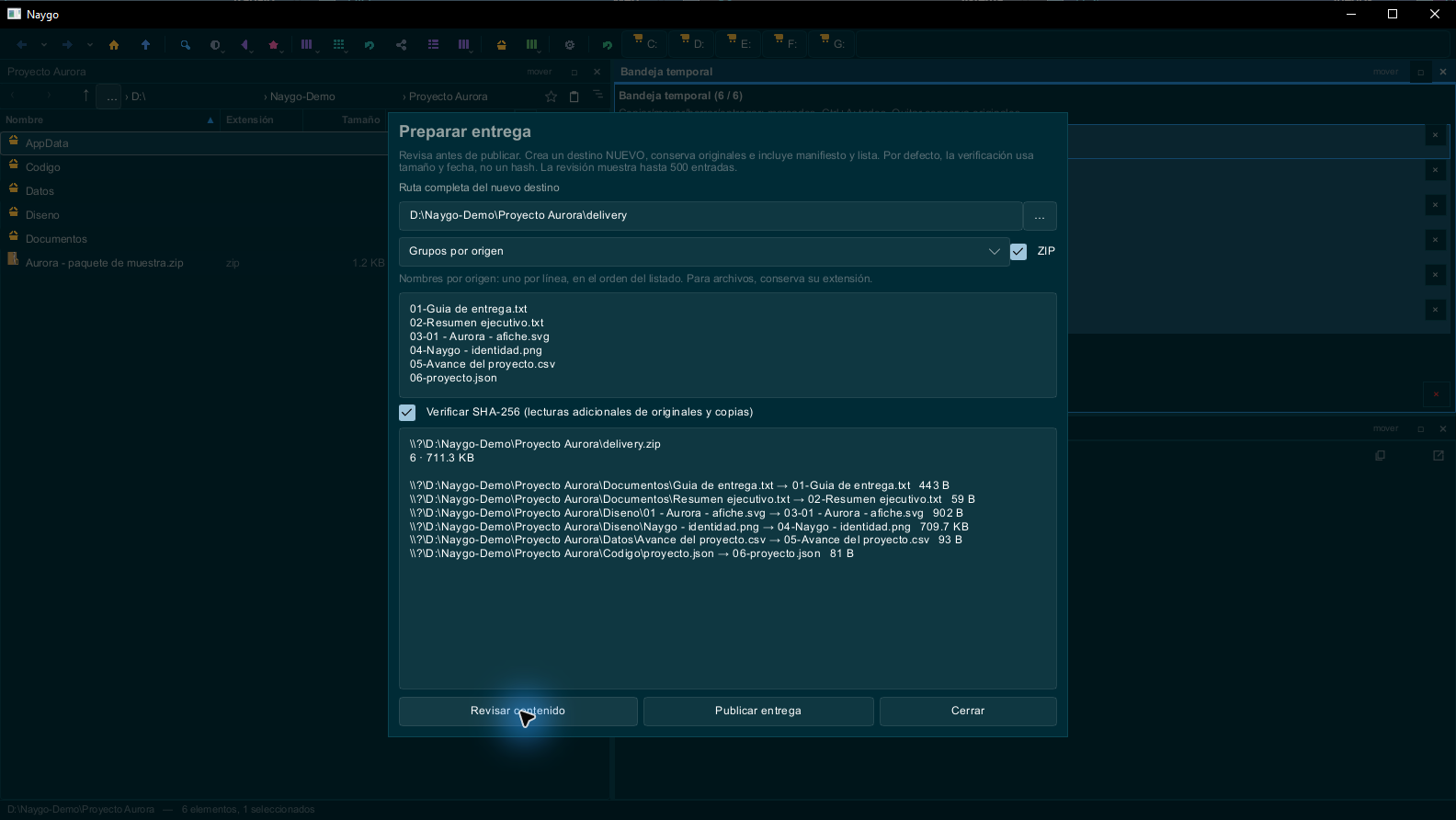Click the Cerrar button

coord(968,711)
